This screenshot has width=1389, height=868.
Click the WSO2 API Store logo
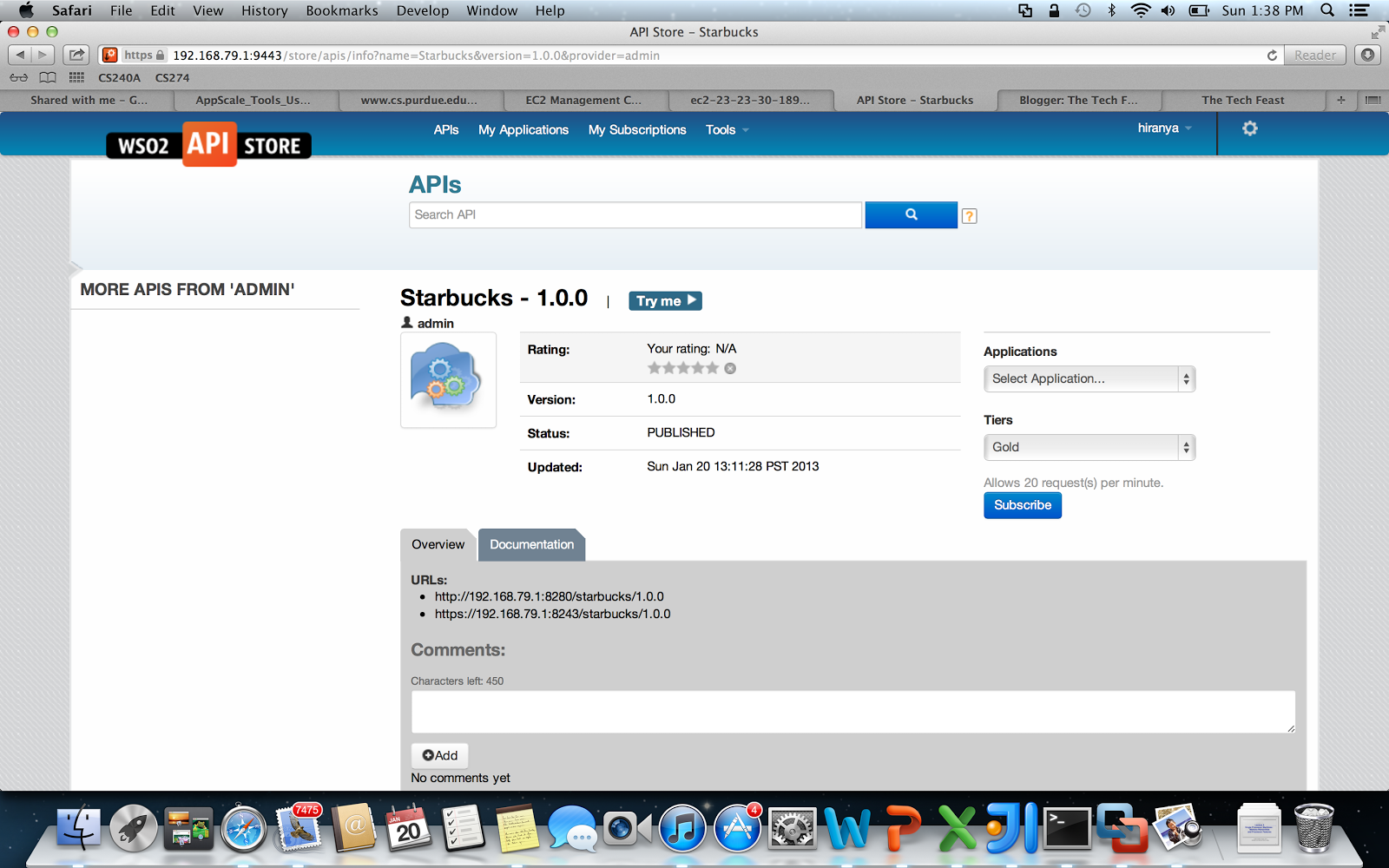207,144
